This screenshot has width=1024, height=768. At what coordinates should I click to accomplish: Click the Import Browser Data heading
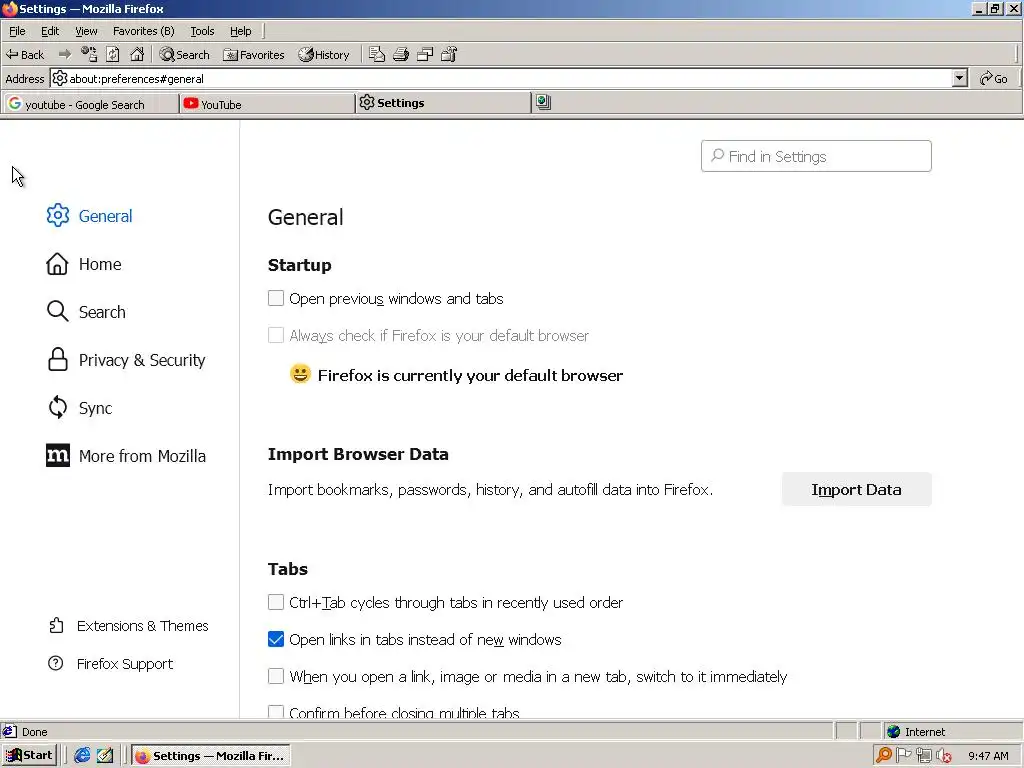[358, 454]
